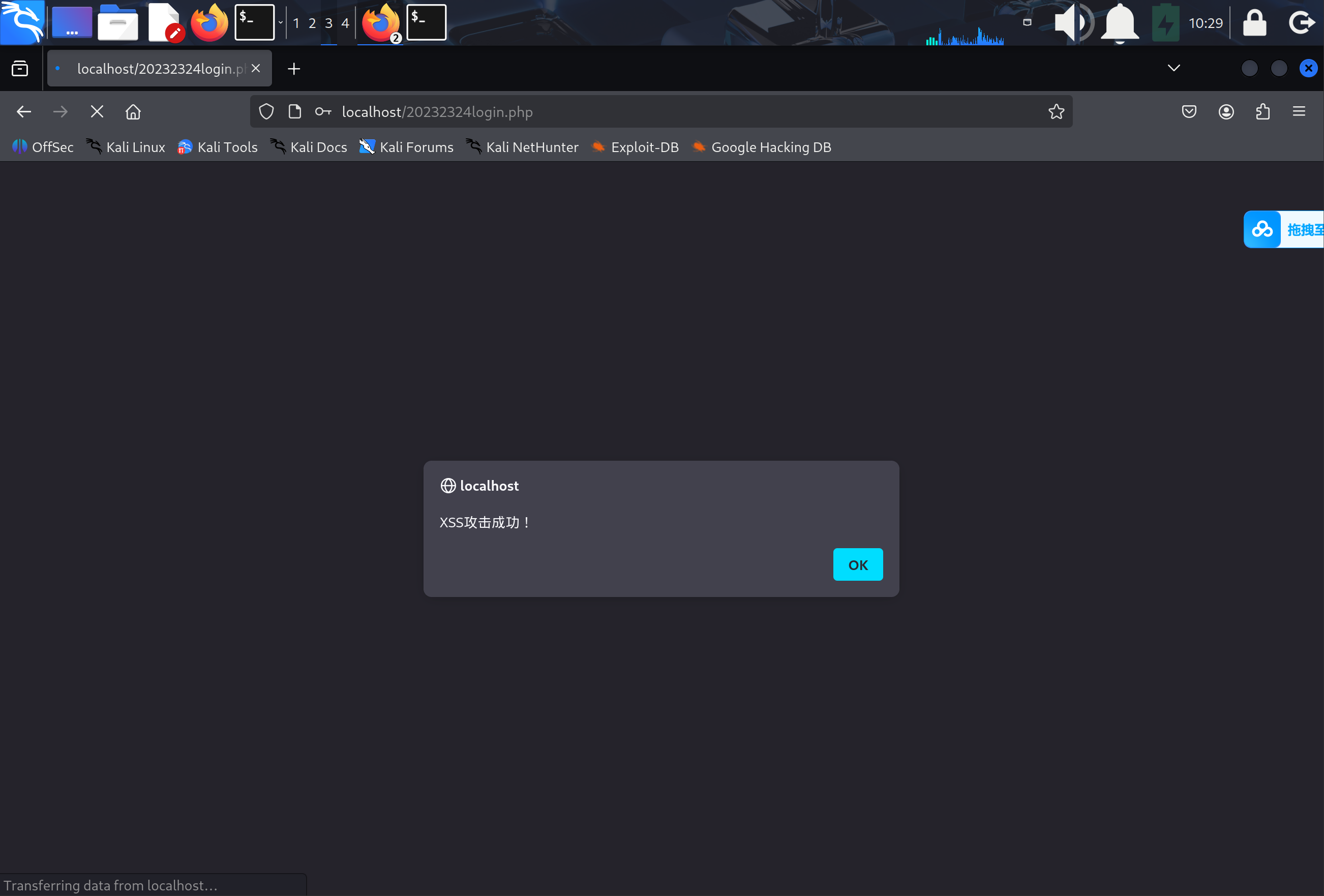Screen dimensions: 1324x896
Task: Save page to Pocket
Action: pos(1188,112)
